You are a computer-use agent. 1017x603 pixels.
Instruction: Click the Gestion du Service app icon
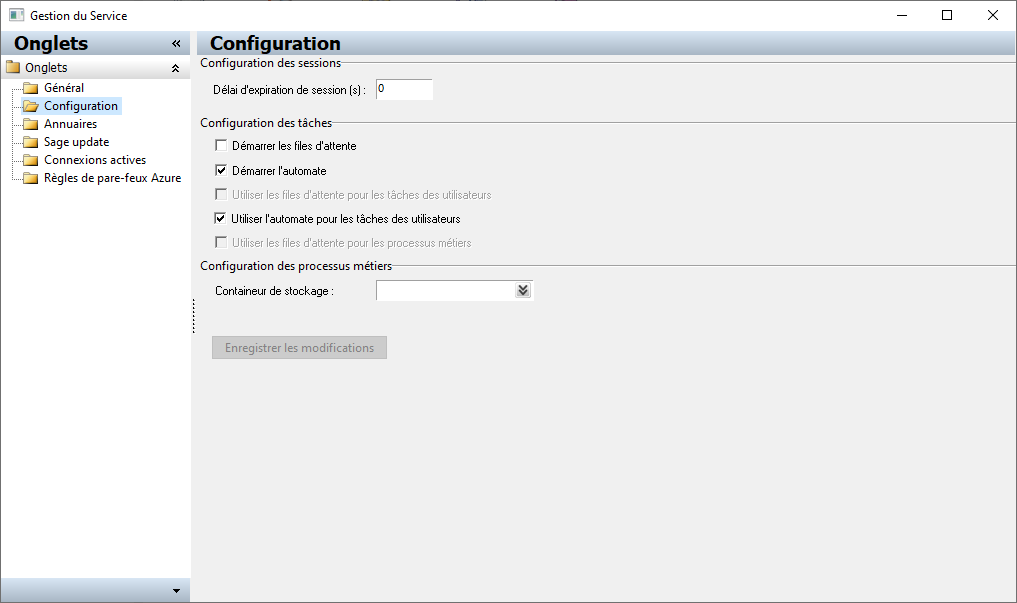click(x=16, y=15)
